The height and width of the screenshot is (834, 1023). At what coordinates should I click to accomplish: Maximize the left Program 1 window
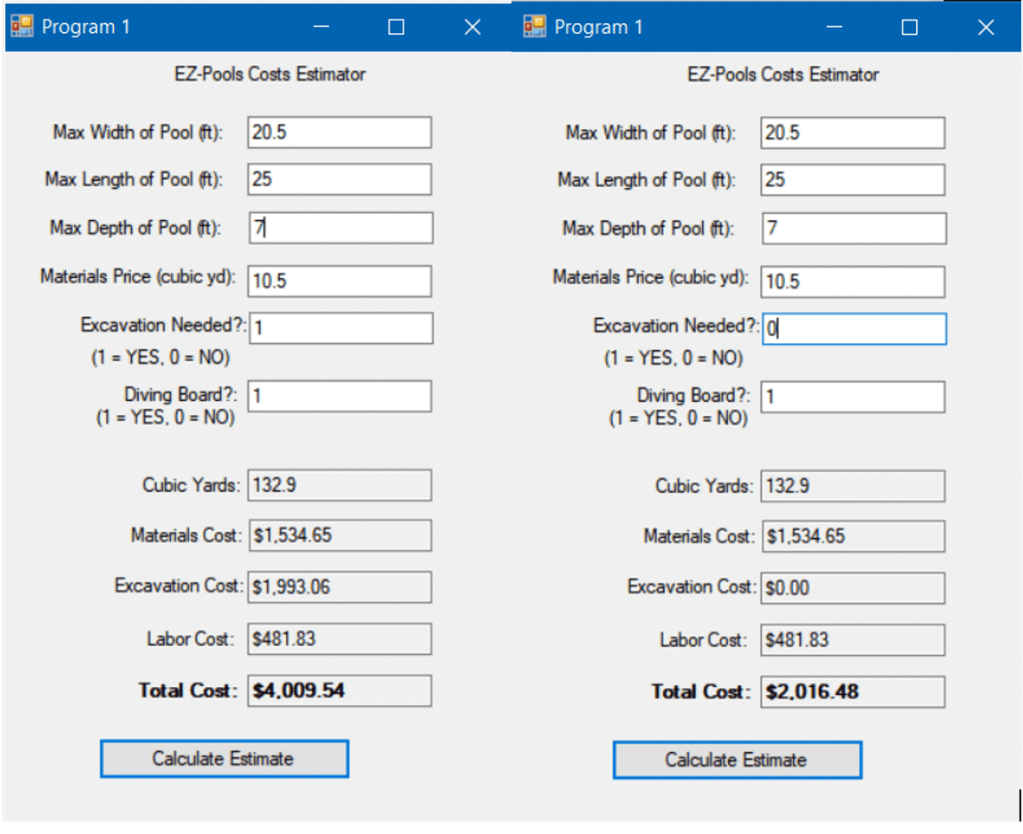tap(396, 28)
